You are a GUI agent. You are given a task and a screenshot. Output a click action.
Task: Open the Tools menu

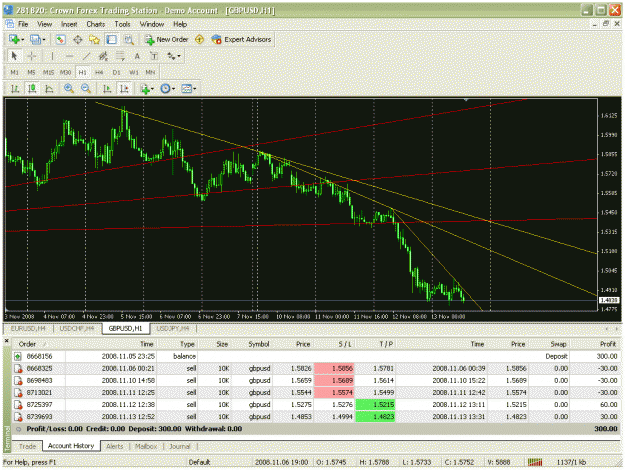click(122, 24)
